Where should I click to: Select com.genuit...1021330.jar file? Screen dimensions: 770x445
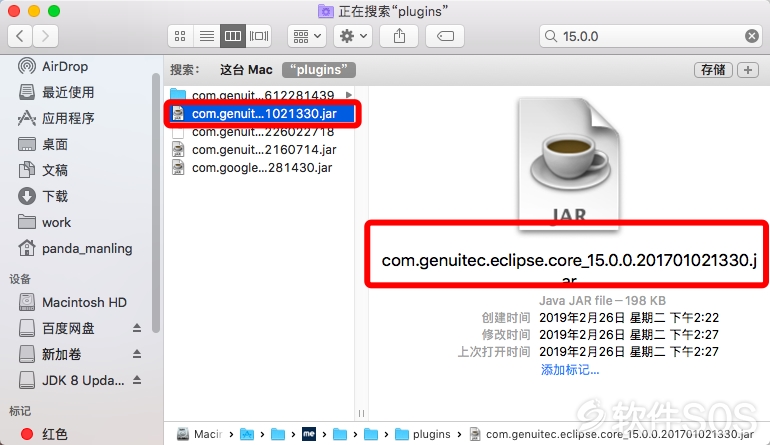coord(262,113)
